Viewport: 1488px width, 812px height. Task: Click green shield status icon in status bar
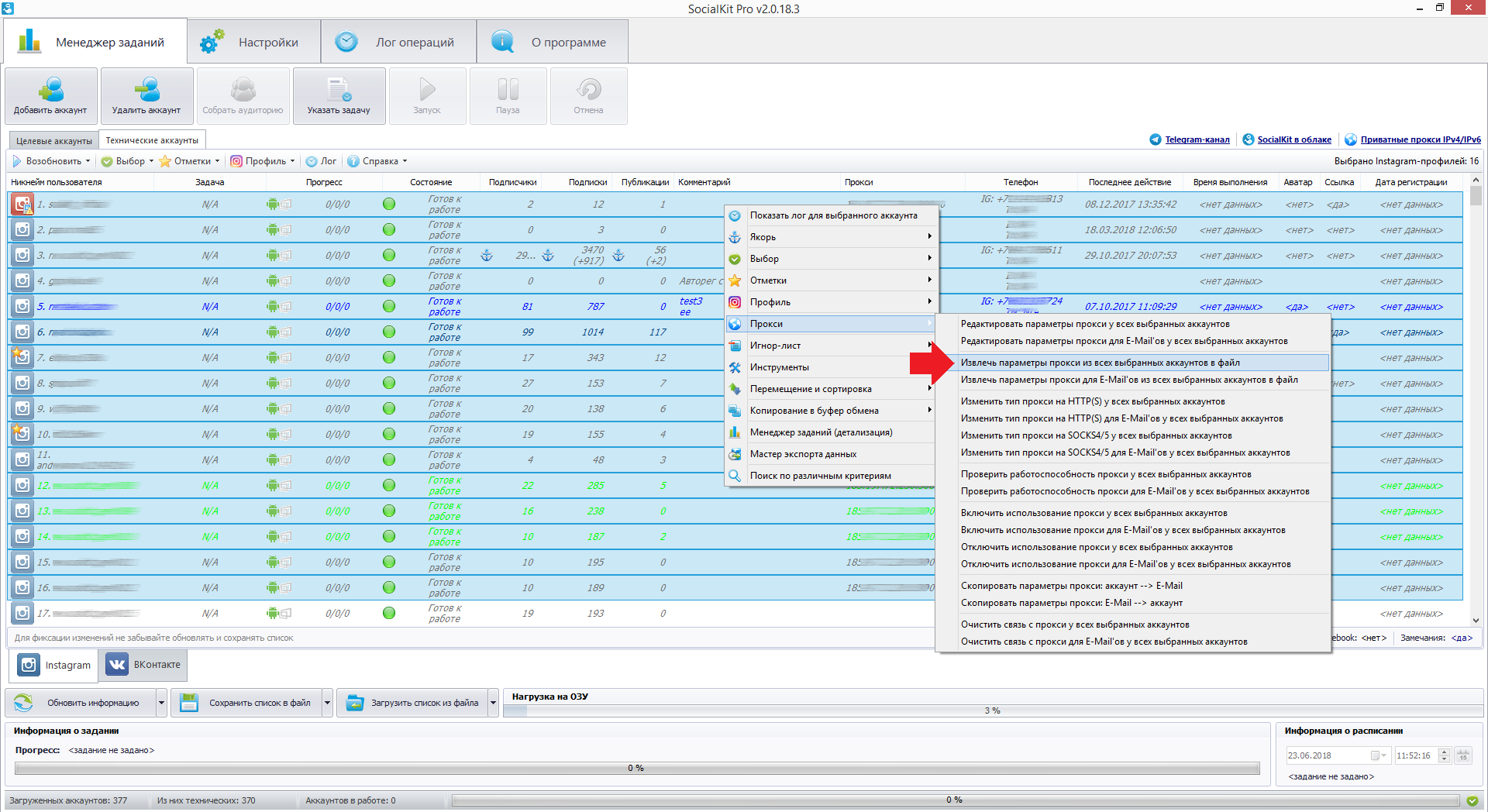coord(1472,800)
